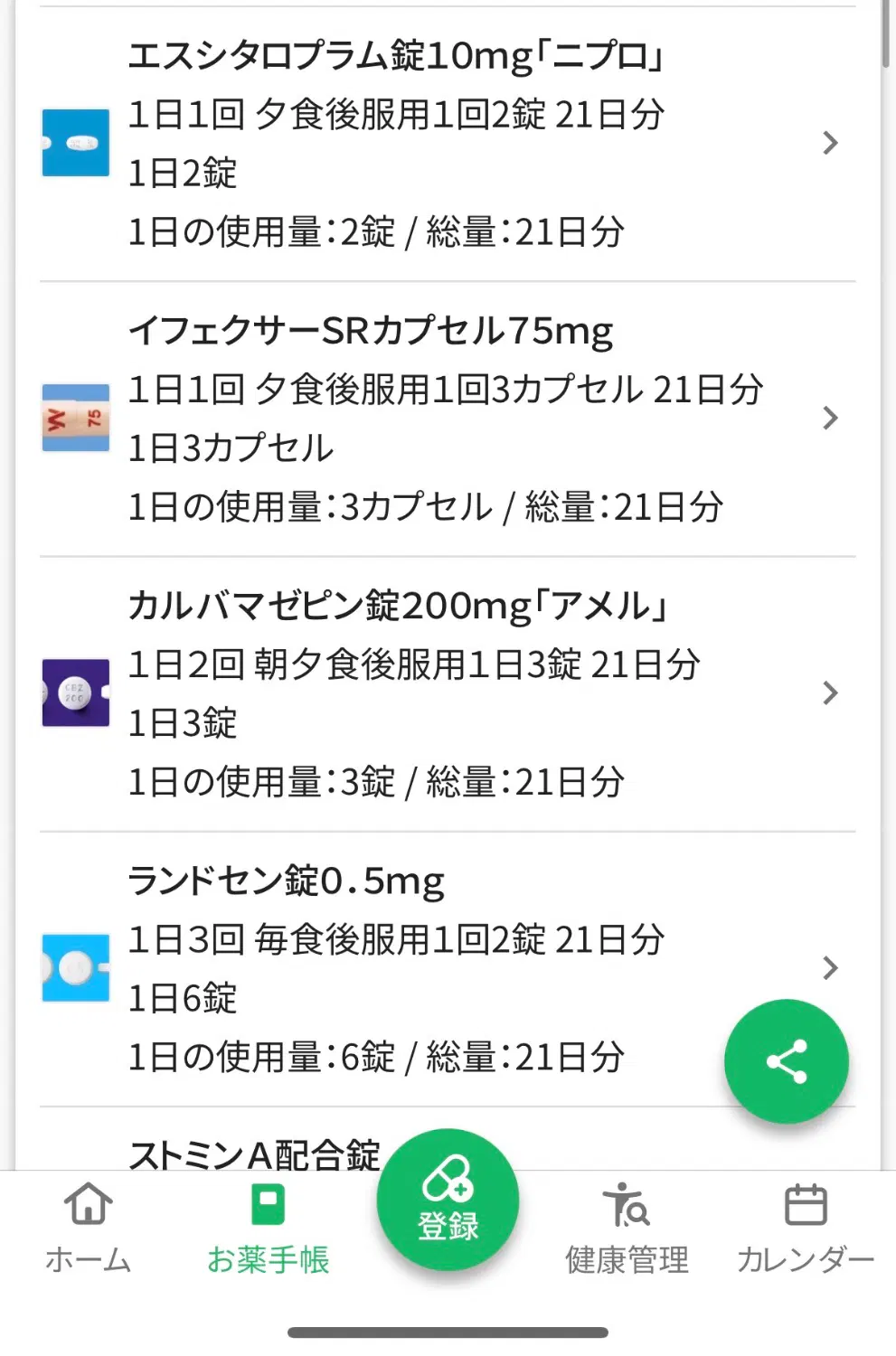
Task: Click the ランドセン錠 row chevron
Action: coord(830,967)
